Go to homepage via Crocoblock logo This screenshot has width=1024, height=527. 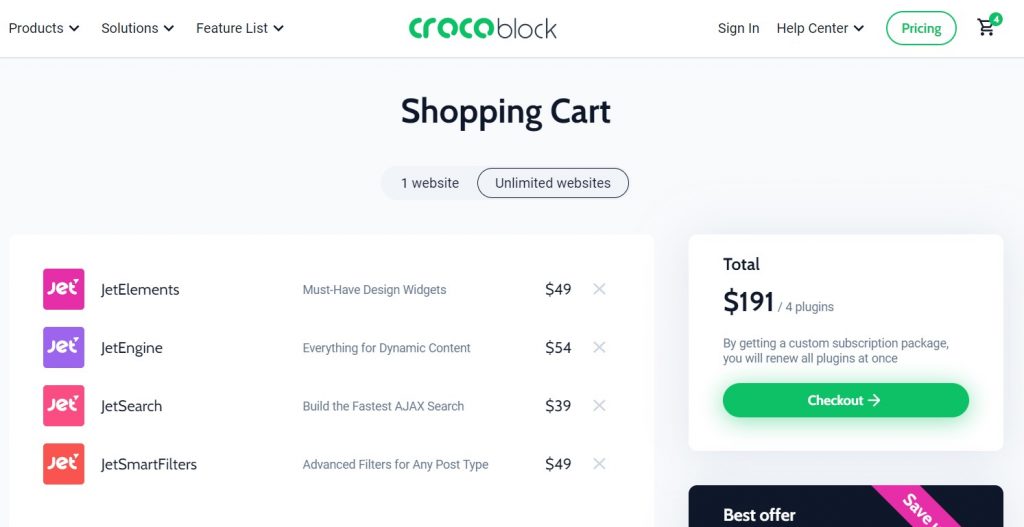(483, 28)
